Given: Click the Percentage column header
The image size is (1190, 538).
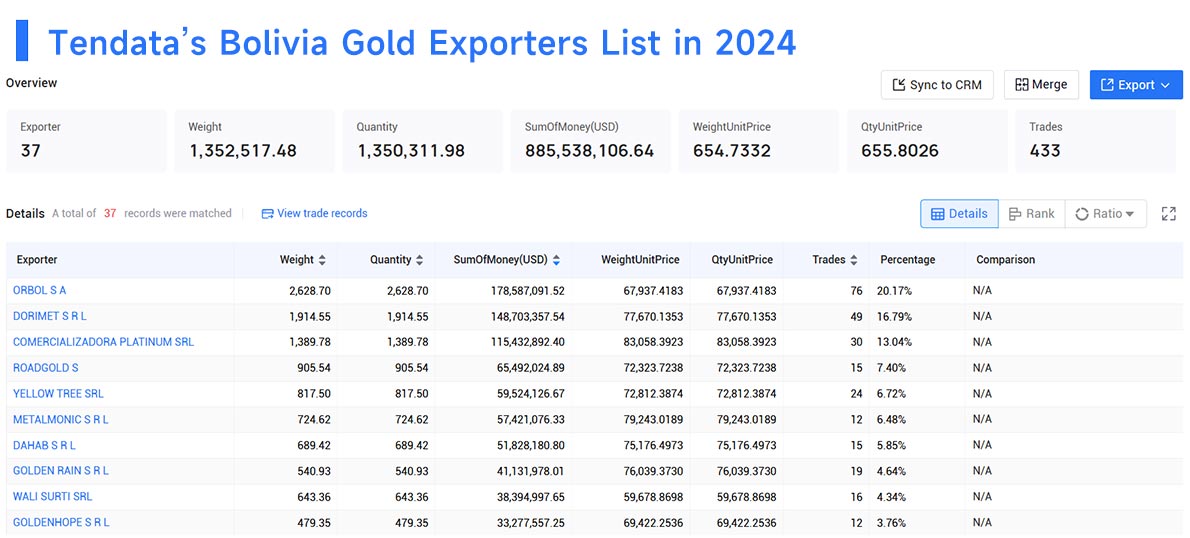Looking at the screenshot, I should coord(908,260).
